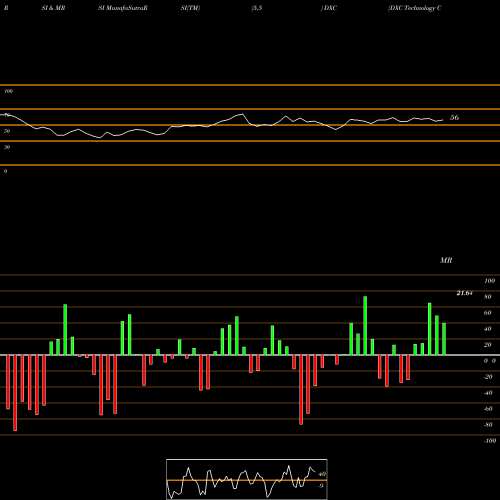Open the mini RSI thumbnail chart
Image resolution: width=500 pixels, height=500 pixels.
coord(247,479)
